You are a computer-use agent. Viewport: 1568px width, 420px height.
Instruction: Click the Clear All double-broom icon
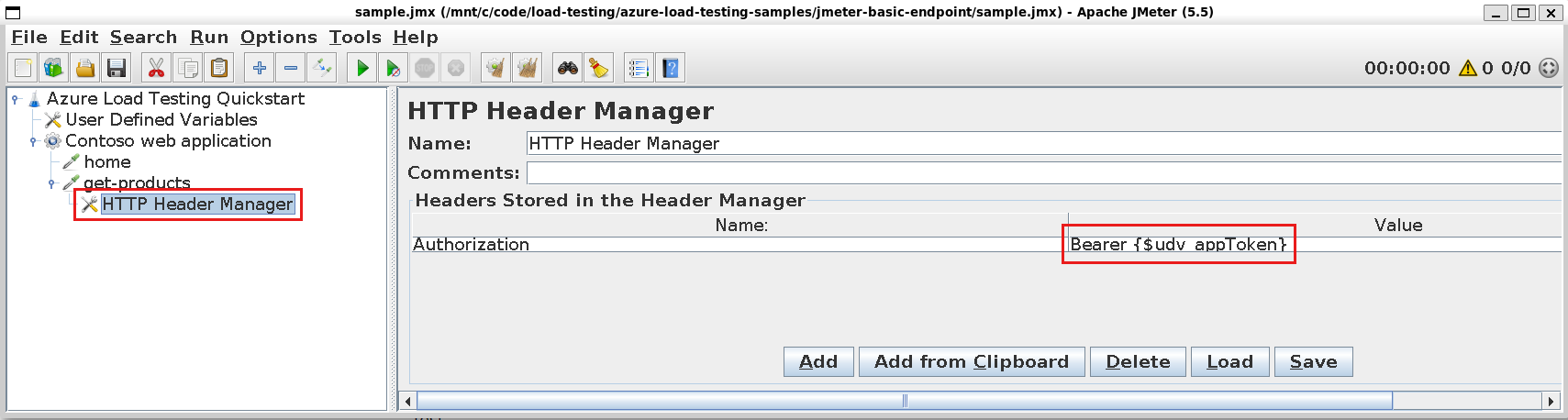(527, 68)
